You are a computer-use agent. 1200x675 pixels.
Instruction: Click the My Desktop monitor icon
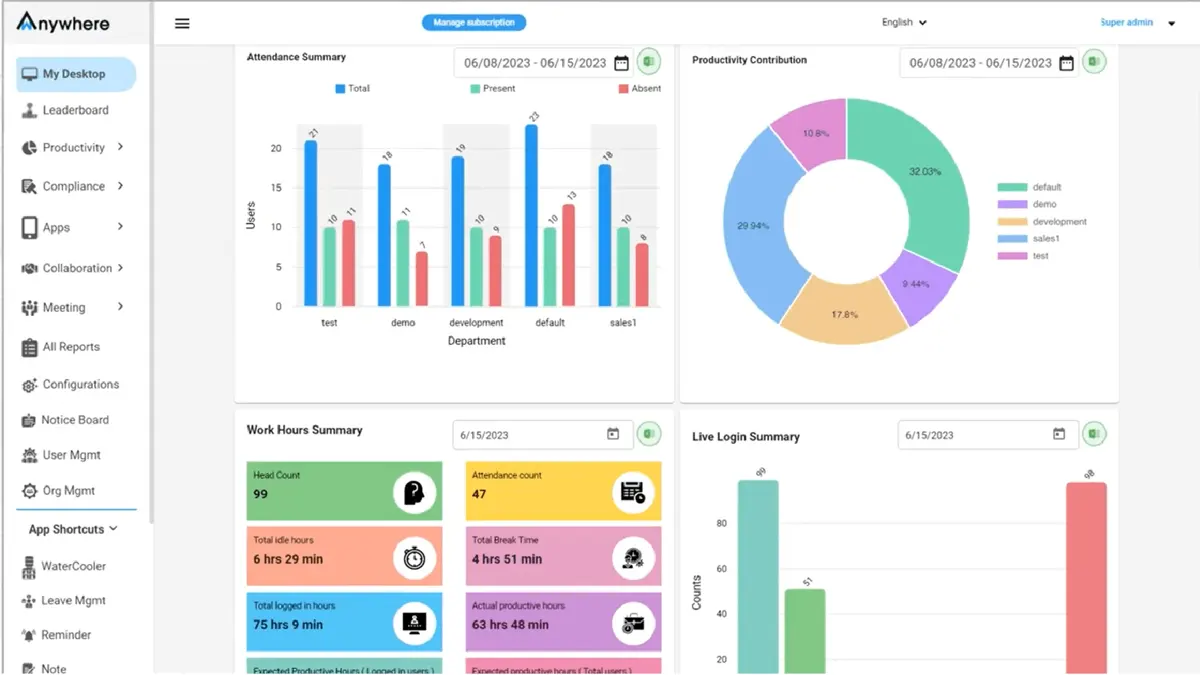pyautogui.click(x=30, y=74)
